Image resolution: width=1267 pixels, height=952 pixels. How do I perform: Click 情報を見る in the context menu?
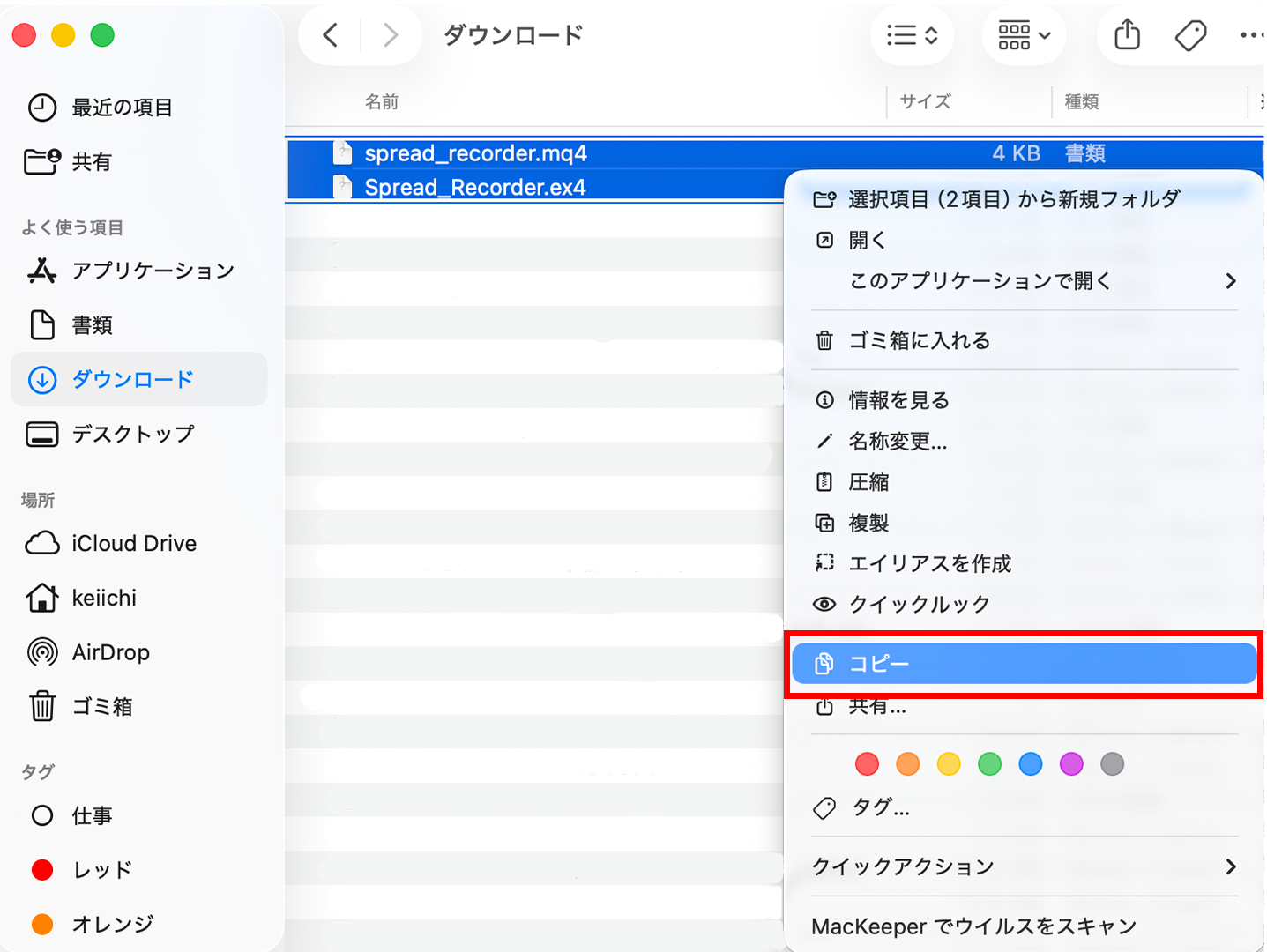point(898,400)
